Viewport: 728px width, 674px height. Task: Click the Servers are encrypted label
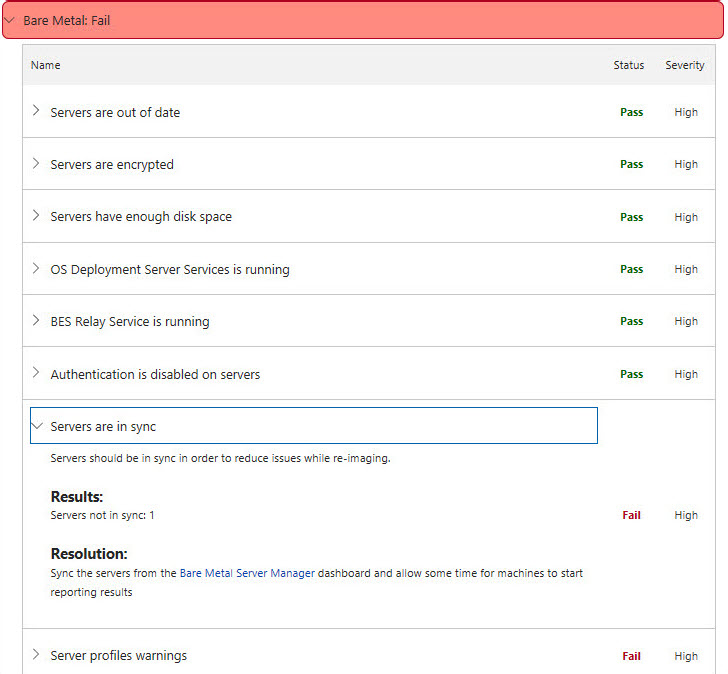pyautogui.click(x=112, y=164)
